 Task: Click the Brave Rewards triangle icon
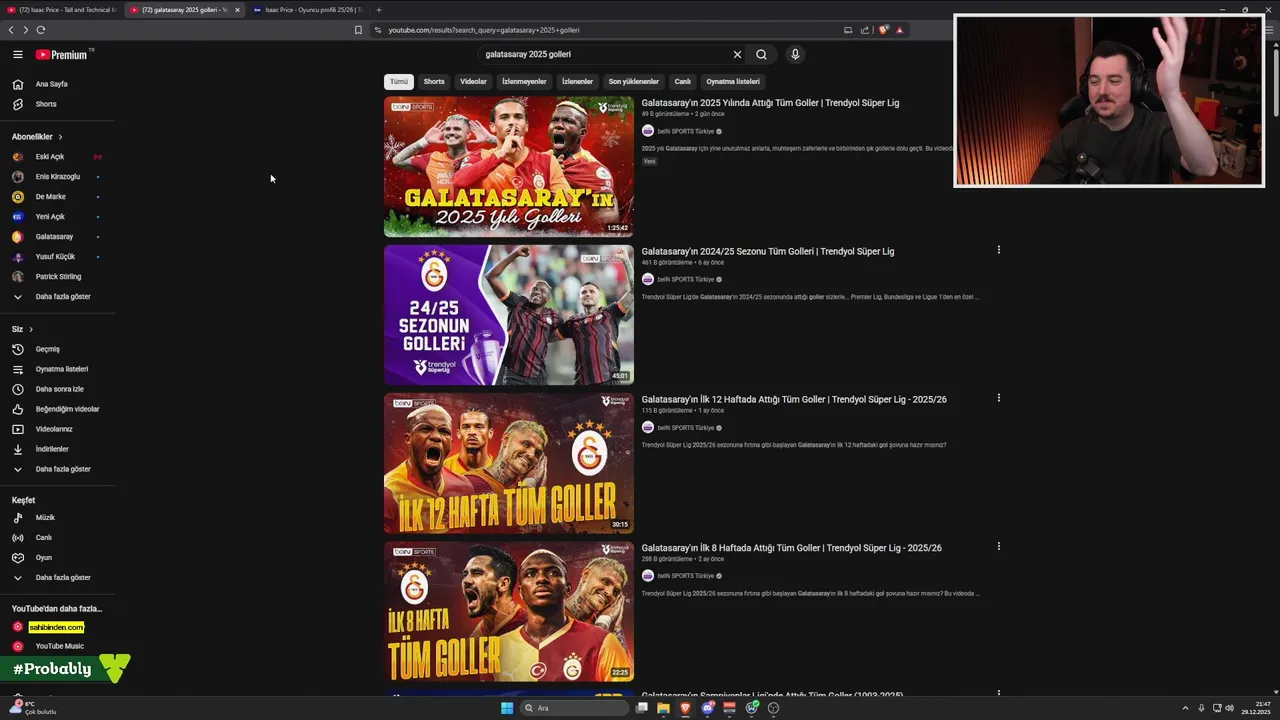(899, 30)
